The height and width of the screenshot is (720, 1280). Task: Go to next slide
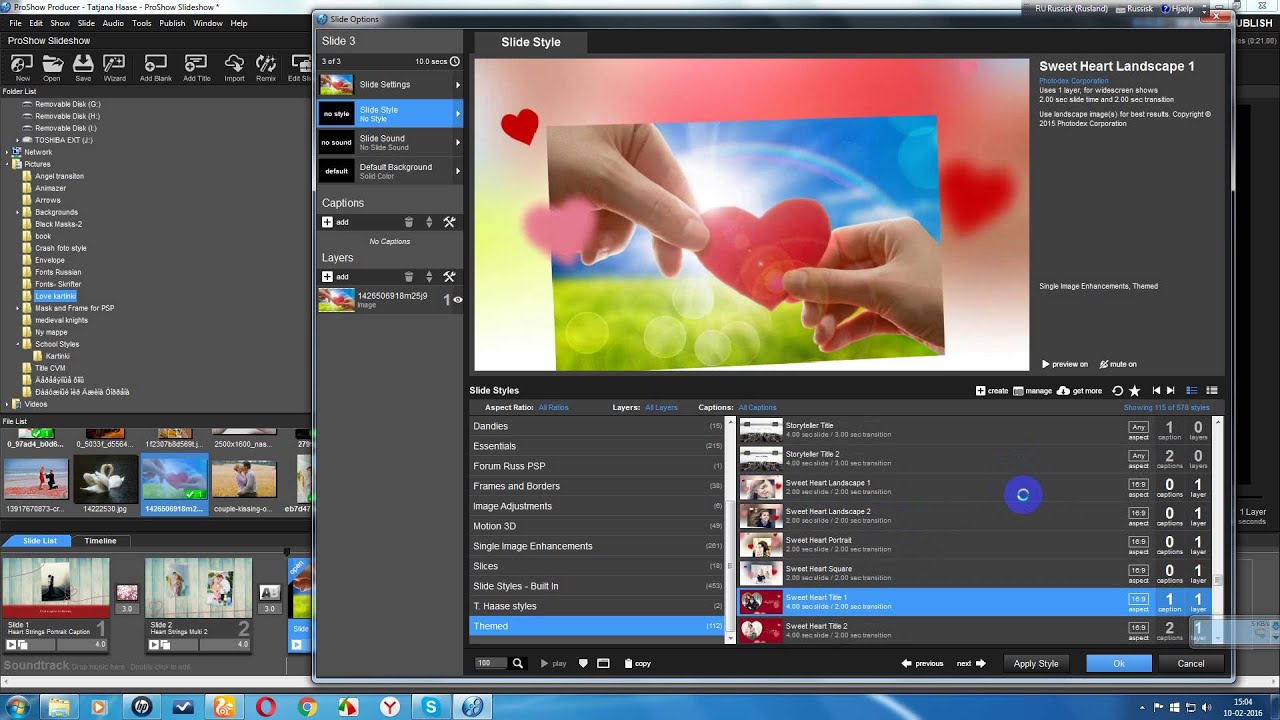coord(971,663)
